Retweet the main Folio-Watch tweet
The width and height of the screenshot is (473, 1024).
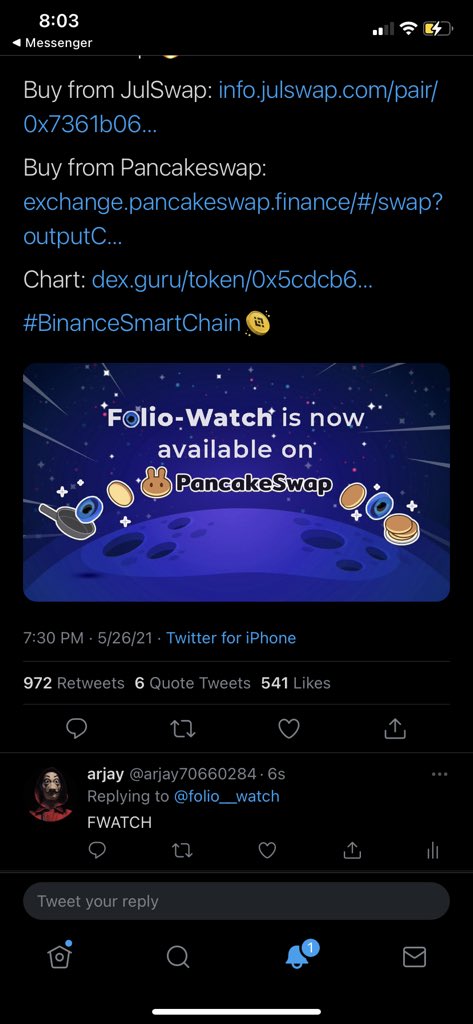pyautogui.click(x=182, y=729)
